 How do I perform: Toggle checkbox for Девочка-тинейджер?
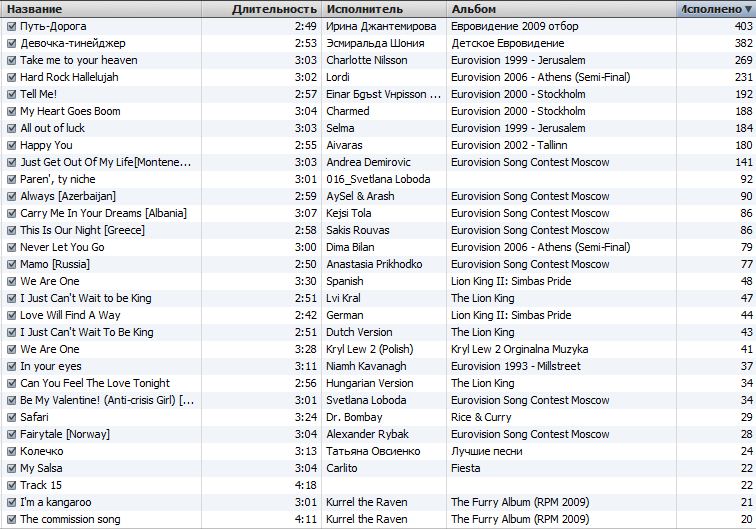click(12, 43)
